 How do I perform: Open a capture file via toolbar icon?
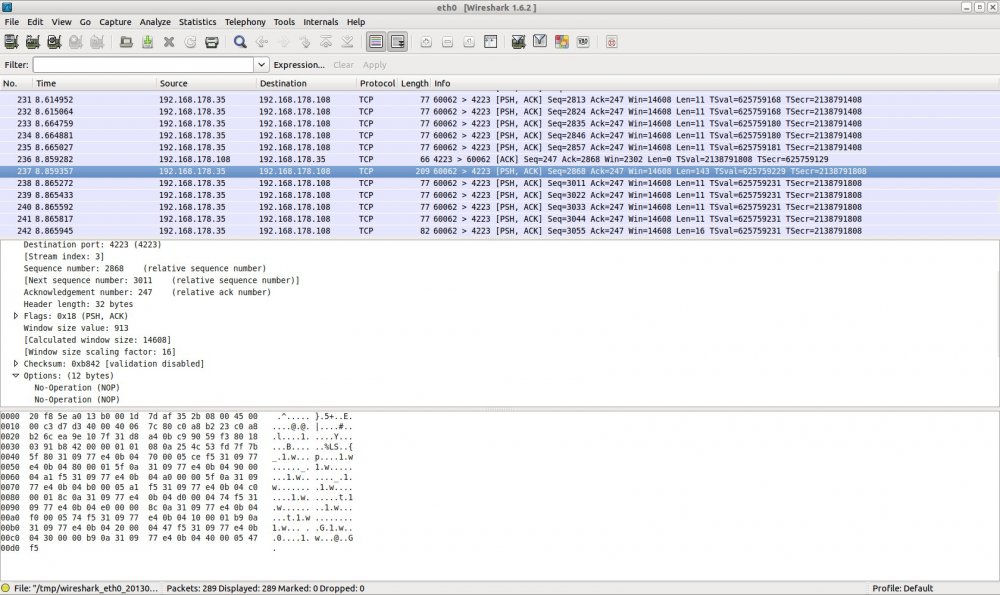pos(126,42)
